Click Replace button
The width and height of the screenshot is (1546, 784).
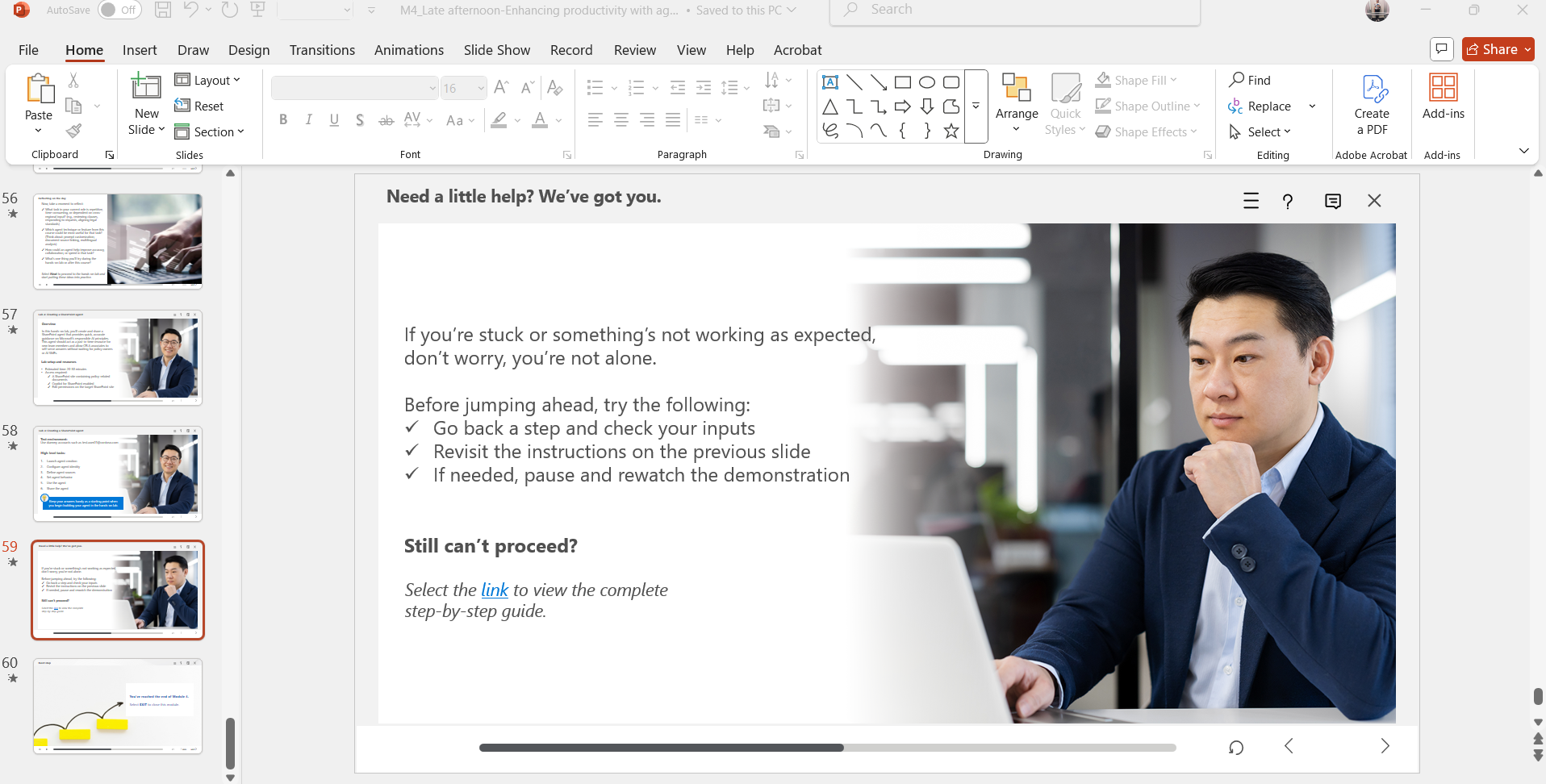[1260, 106]
